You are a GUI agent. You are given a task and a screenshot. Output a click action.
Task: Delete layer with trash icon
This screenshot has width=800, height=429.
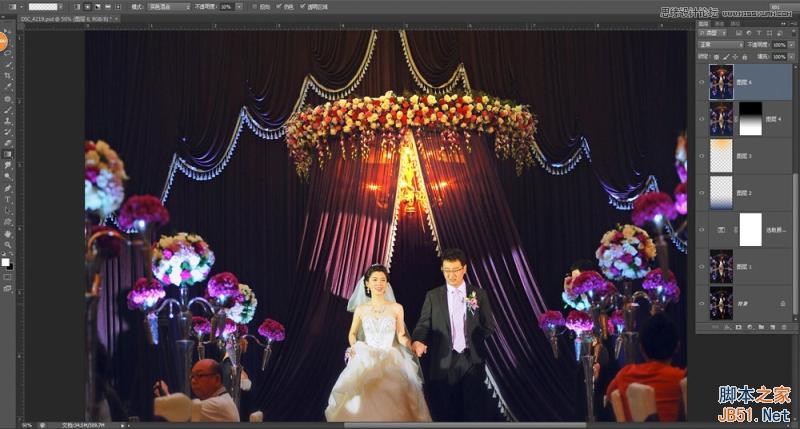pyautogui.click(x=784, y=327)
